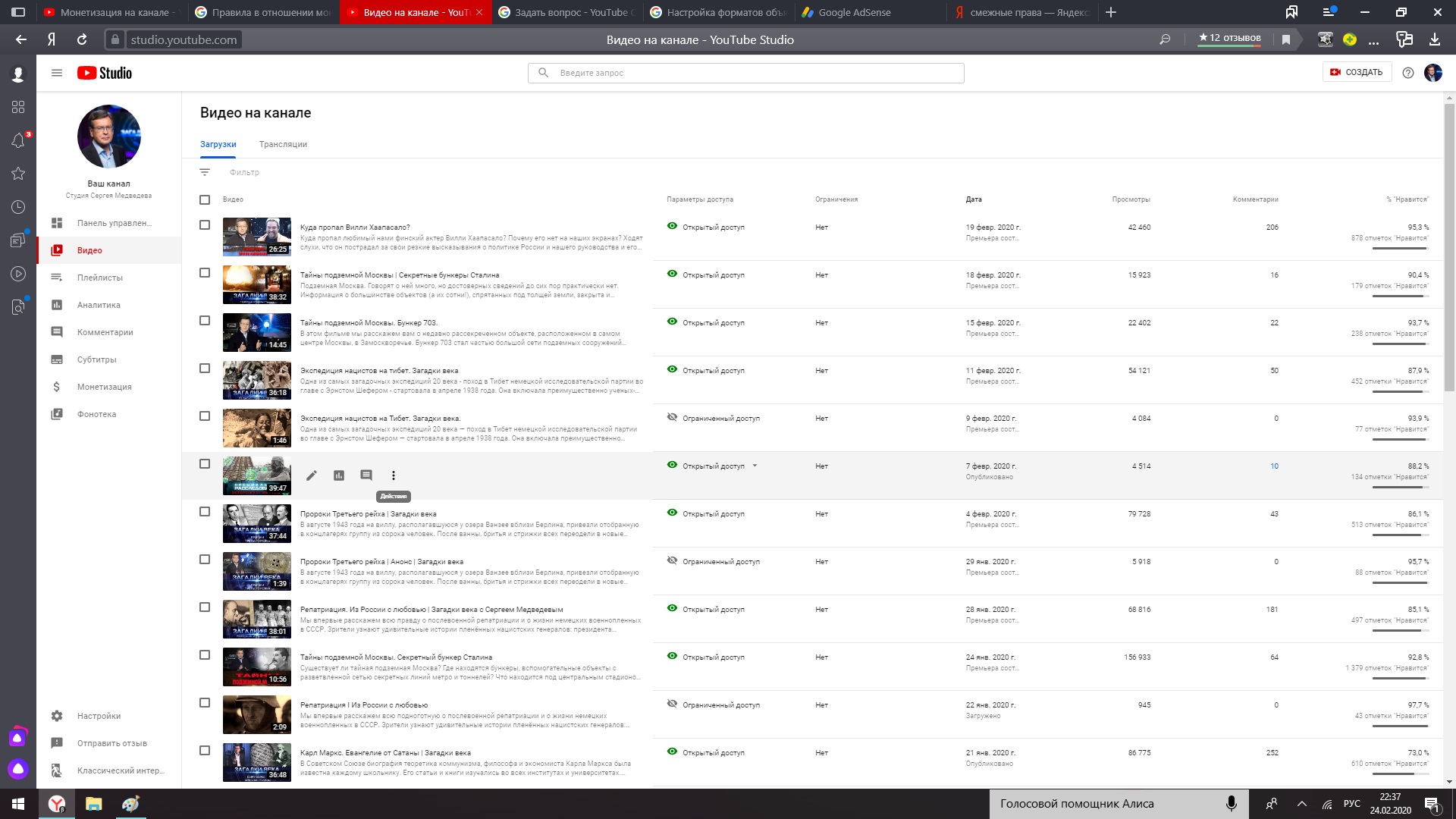Click the YouTube Studio logo
The width and height of the screenshot is (1456, 819).
pos(105,73)
